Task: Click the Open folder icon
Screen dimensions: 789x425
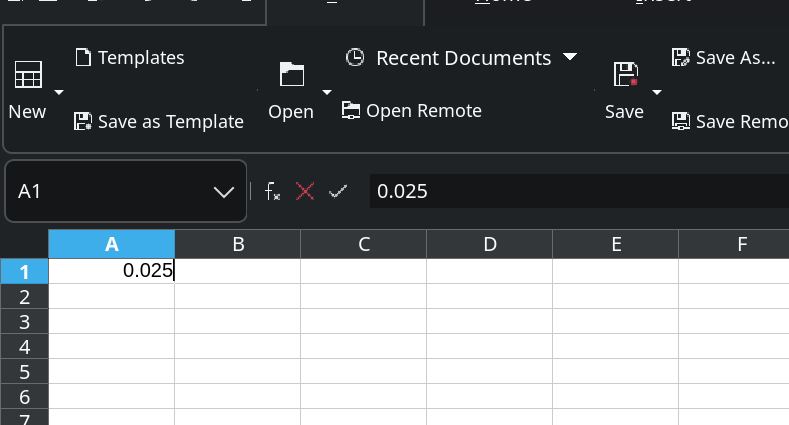Action: [x=291, y=75]
